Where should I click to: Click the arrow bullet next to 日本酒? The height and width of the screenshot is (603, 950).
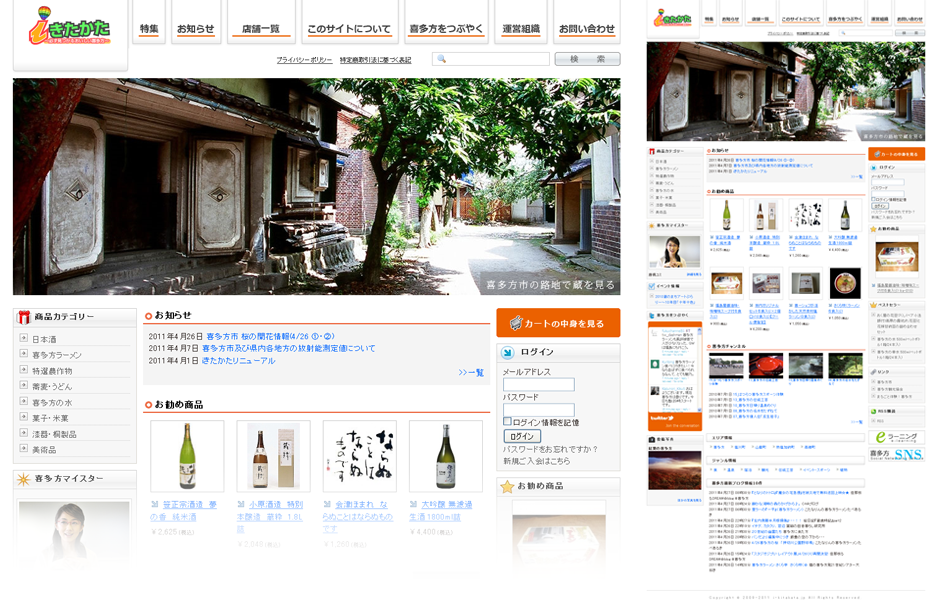click(24, 338)
